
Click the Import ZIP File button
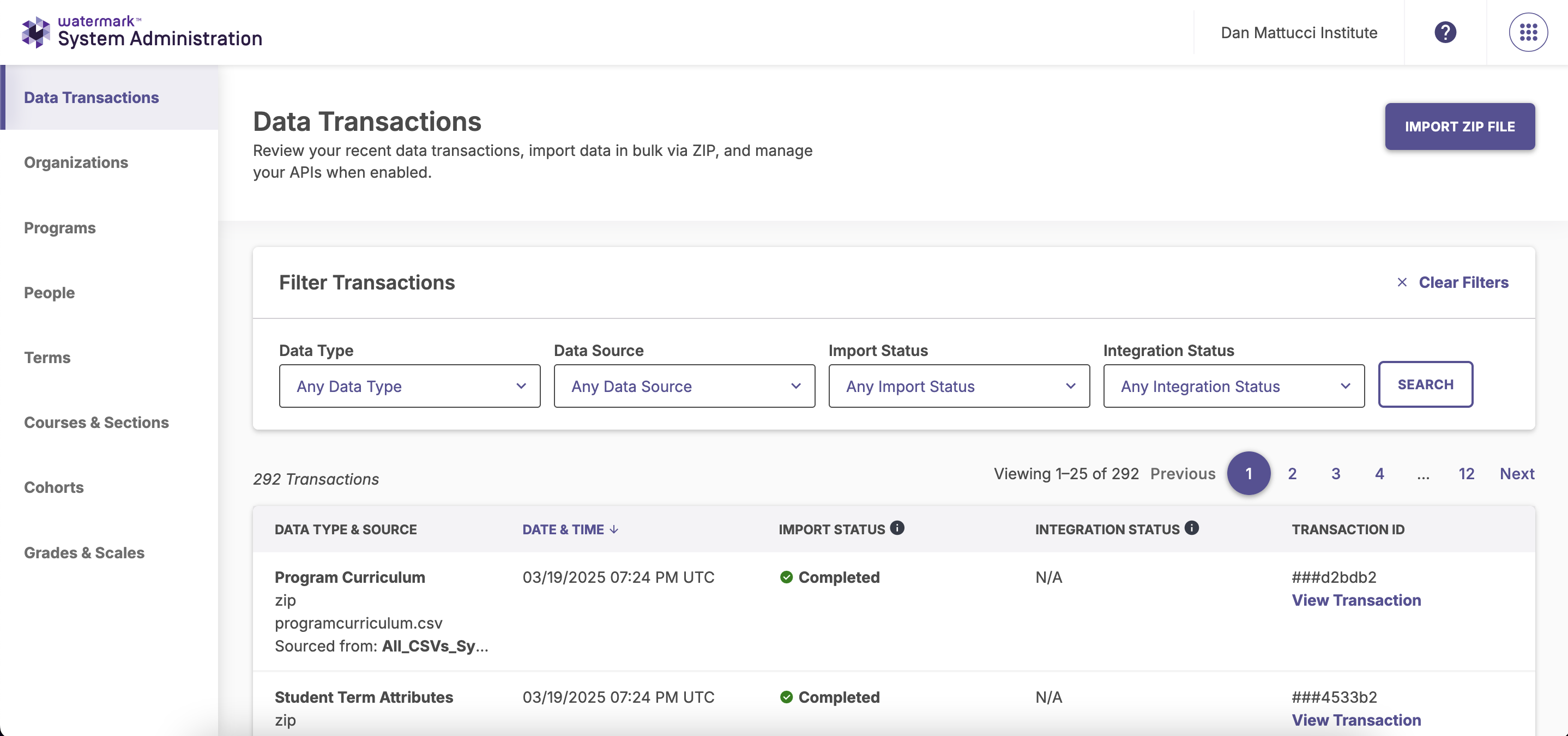1460,126
